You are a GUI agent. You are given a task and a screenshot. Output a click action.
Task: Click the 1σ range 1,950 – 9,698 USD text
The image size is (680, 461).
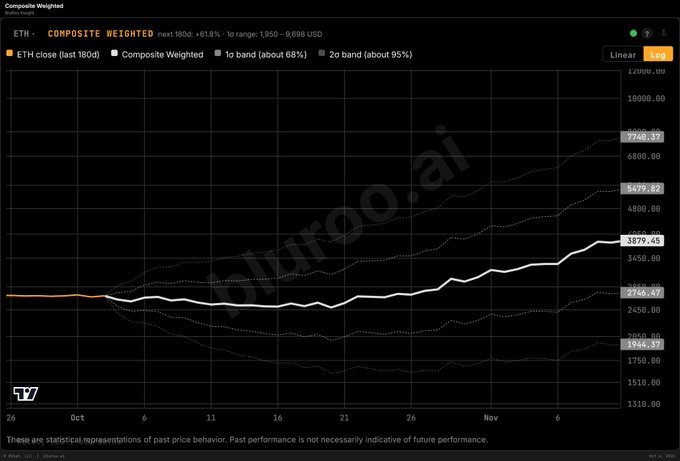coord(274,34)
